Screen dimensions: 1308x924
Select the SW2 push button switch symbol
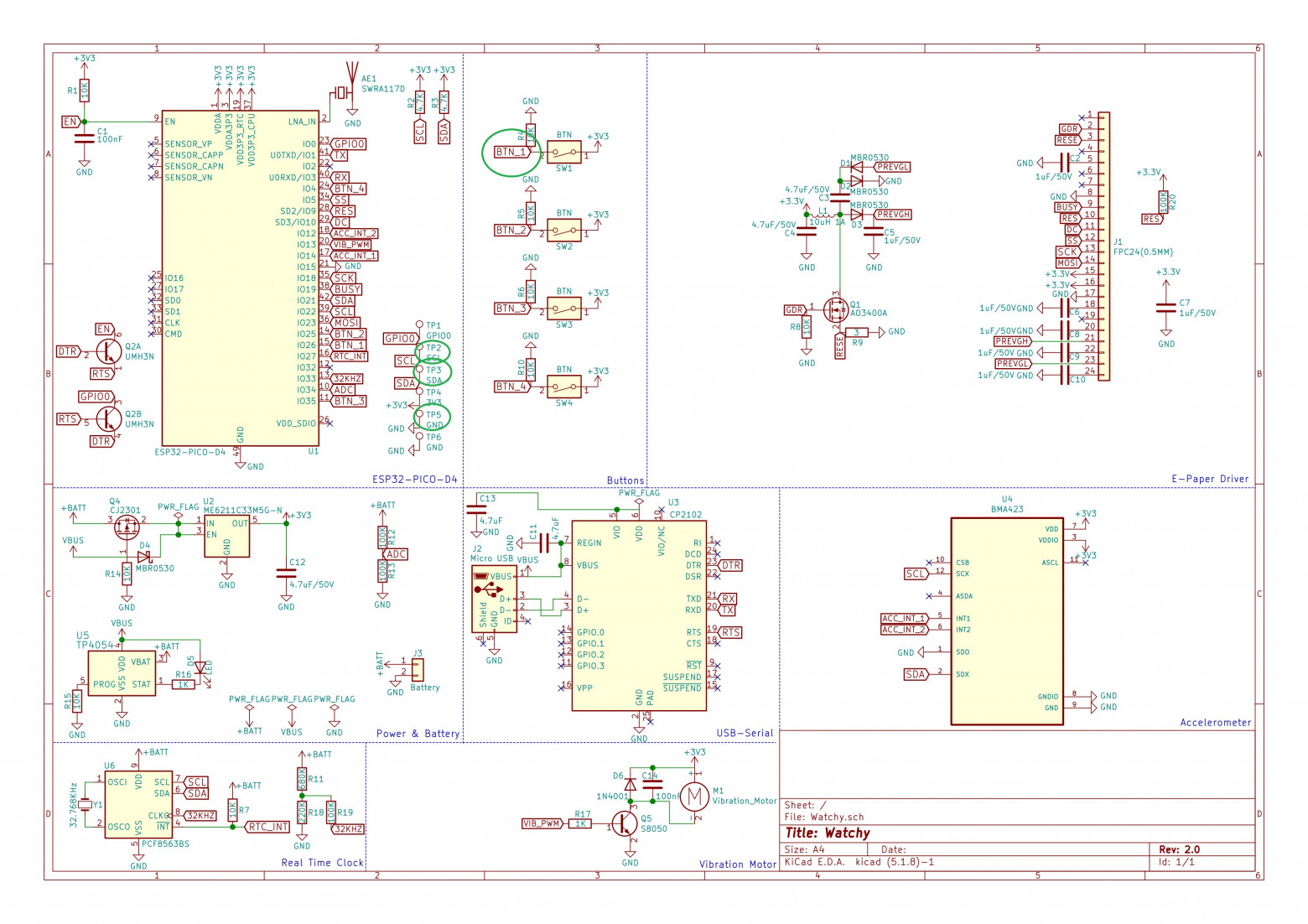point(563,231)
